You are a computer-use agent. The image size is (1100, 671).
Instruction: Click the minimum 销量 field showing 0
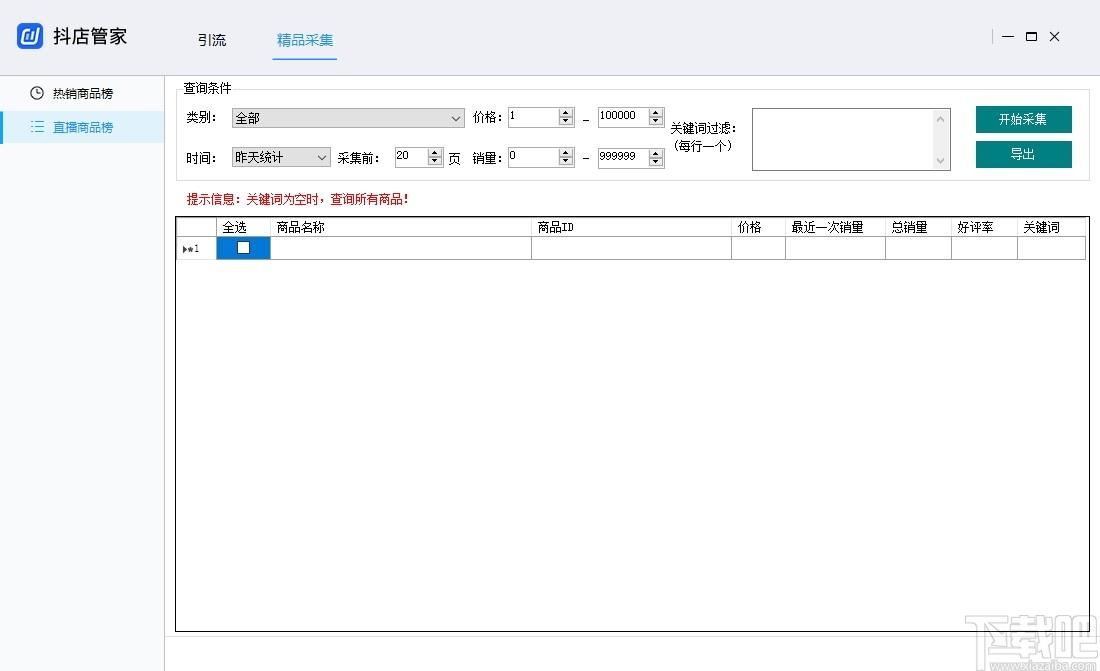[x=533, y=157]
